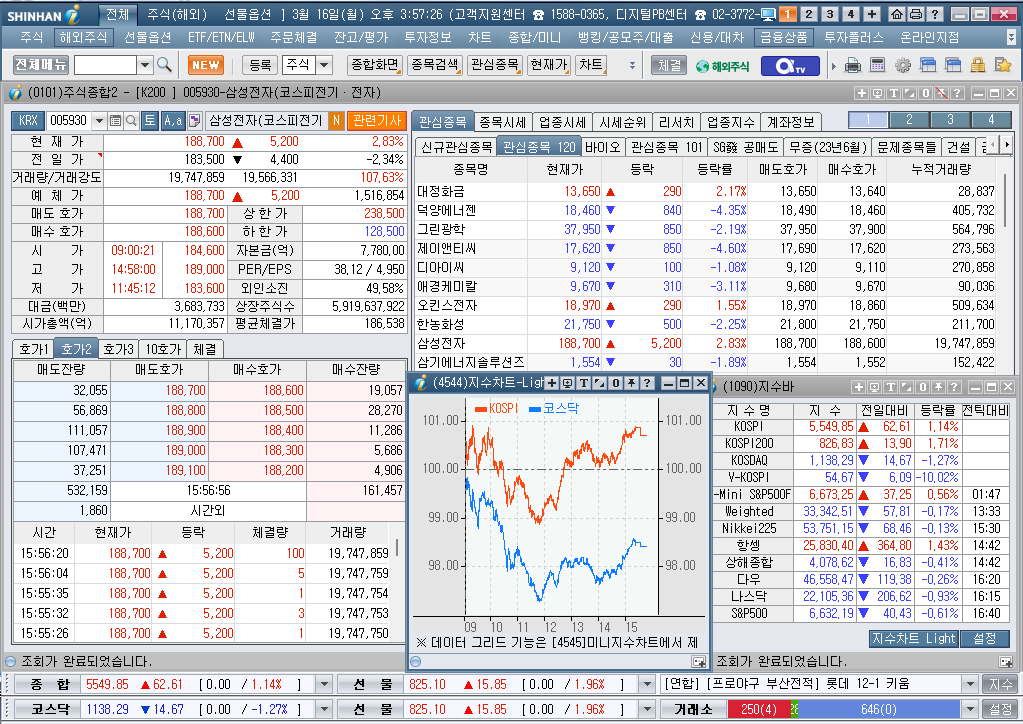Click the 지수 button at bottom right

(1000, 684)
